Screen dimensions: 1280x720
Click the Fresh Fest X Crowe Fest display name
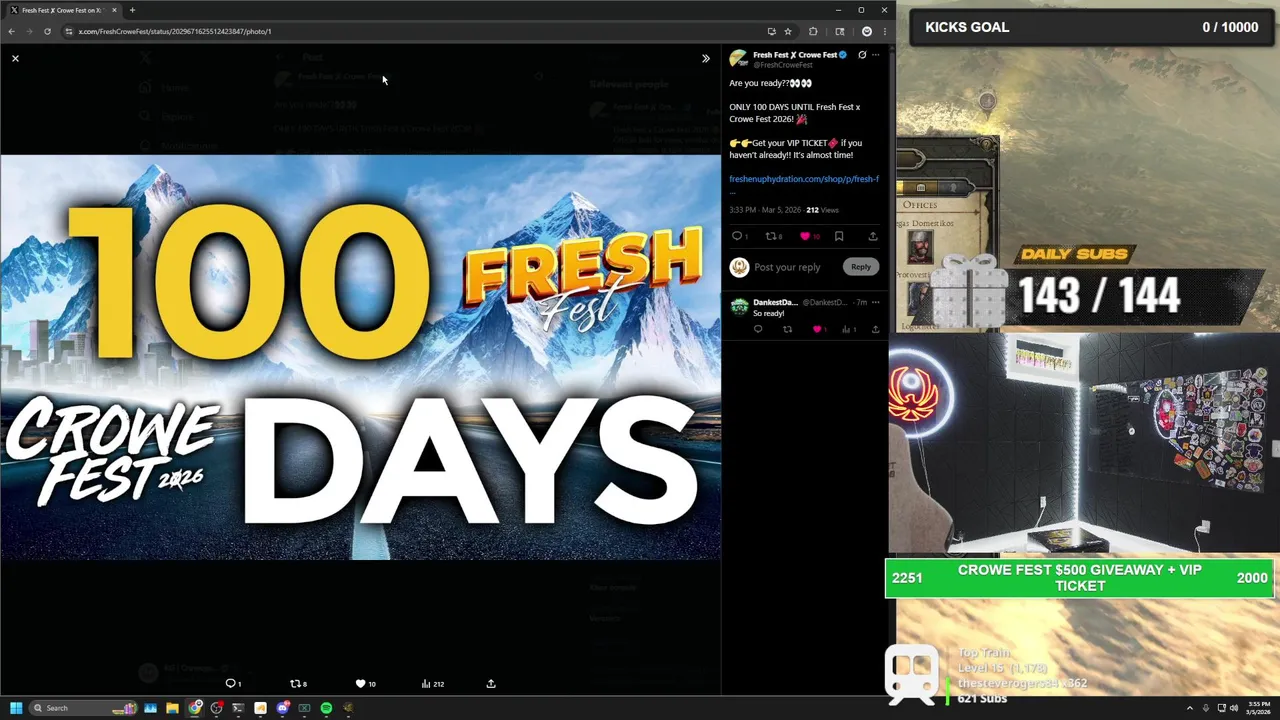tap(795, 55)
